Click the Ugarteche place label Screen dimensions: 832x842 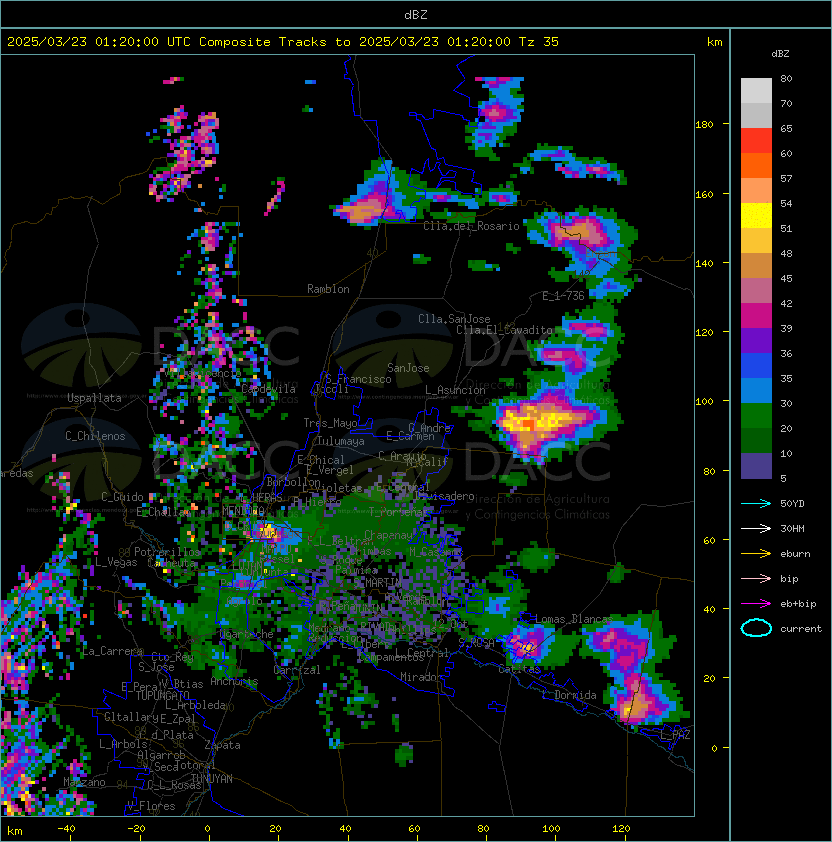[x=247, y=635]
